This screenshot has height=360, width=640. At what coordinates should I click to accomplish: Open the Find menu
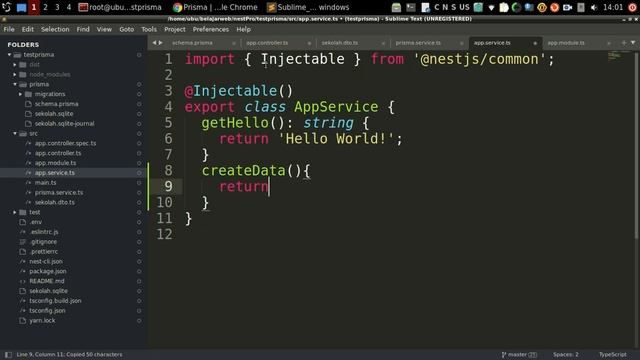pos(83,29)
